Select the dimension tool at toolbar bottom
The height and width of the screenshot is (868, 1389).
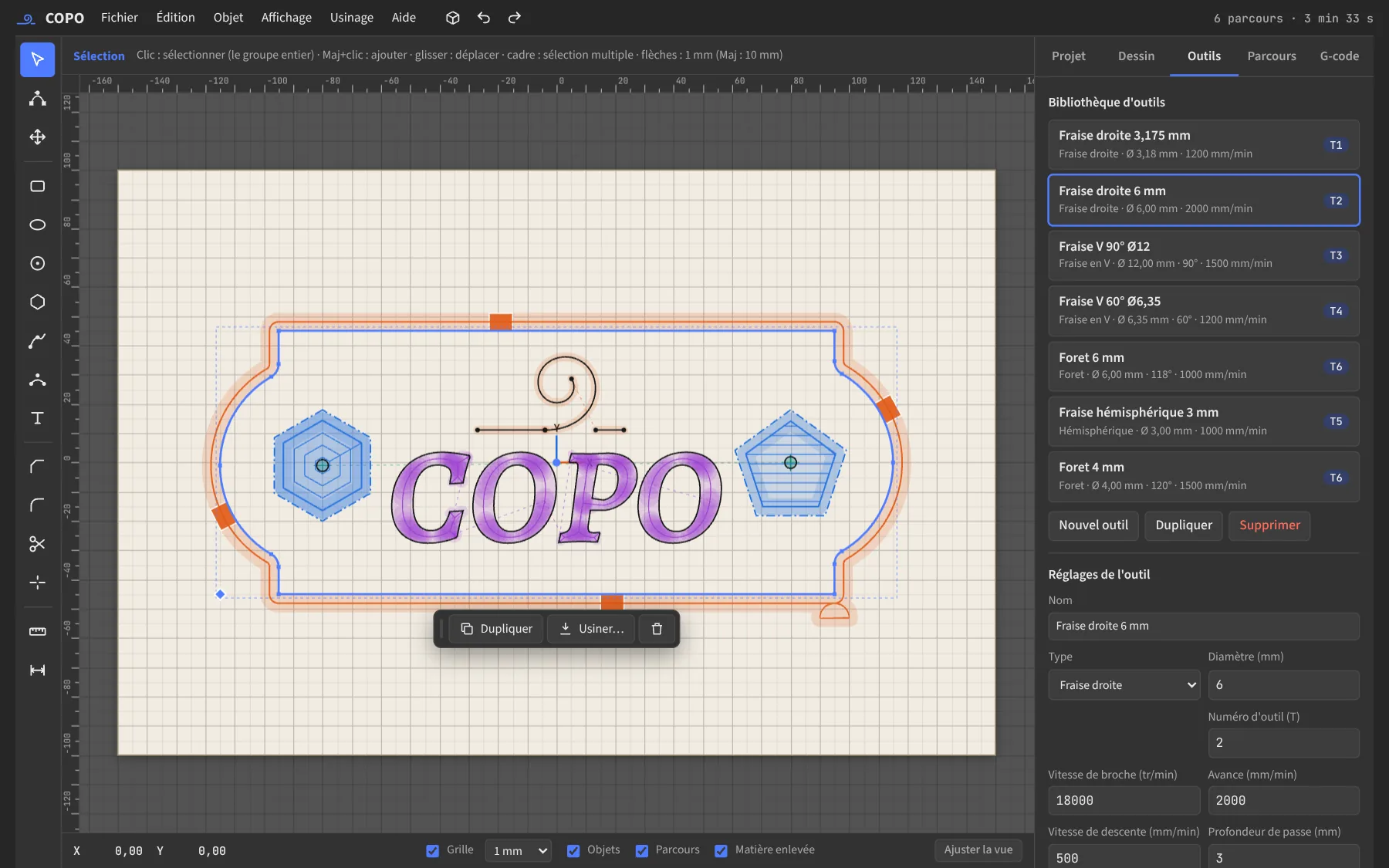(x=37, y=670)
